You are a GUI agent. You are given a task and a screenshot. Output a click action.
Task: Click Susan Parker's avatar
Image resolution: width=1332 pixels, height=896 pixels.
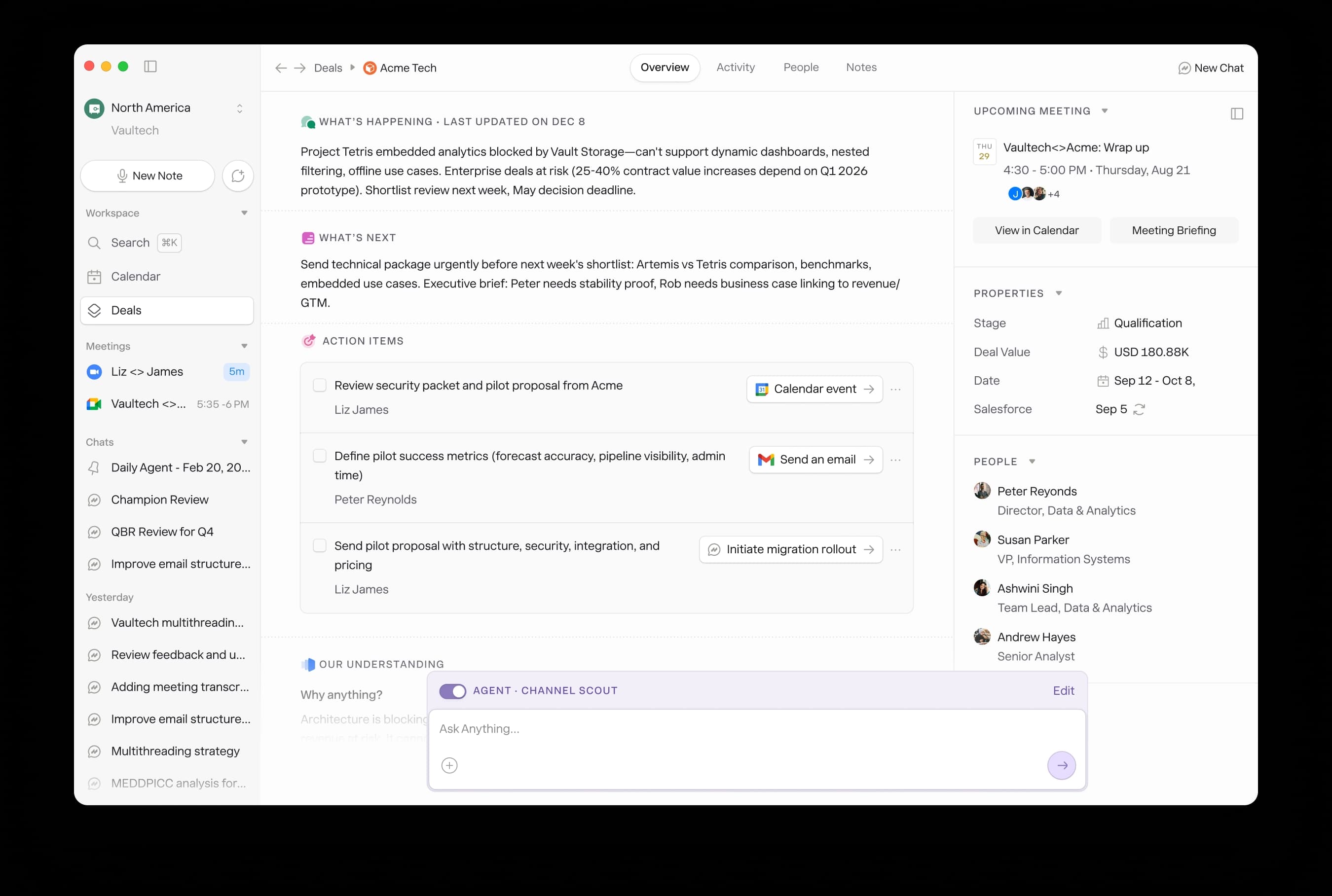(x=982, y=539)
